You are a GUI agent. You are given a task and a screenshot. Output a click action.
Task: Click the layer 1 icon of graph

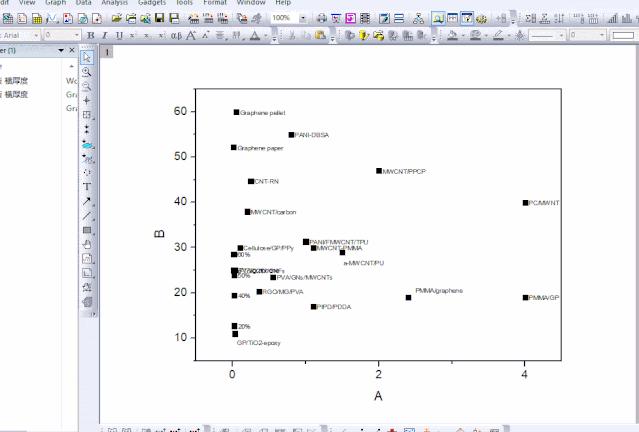(x=107, y=52)
